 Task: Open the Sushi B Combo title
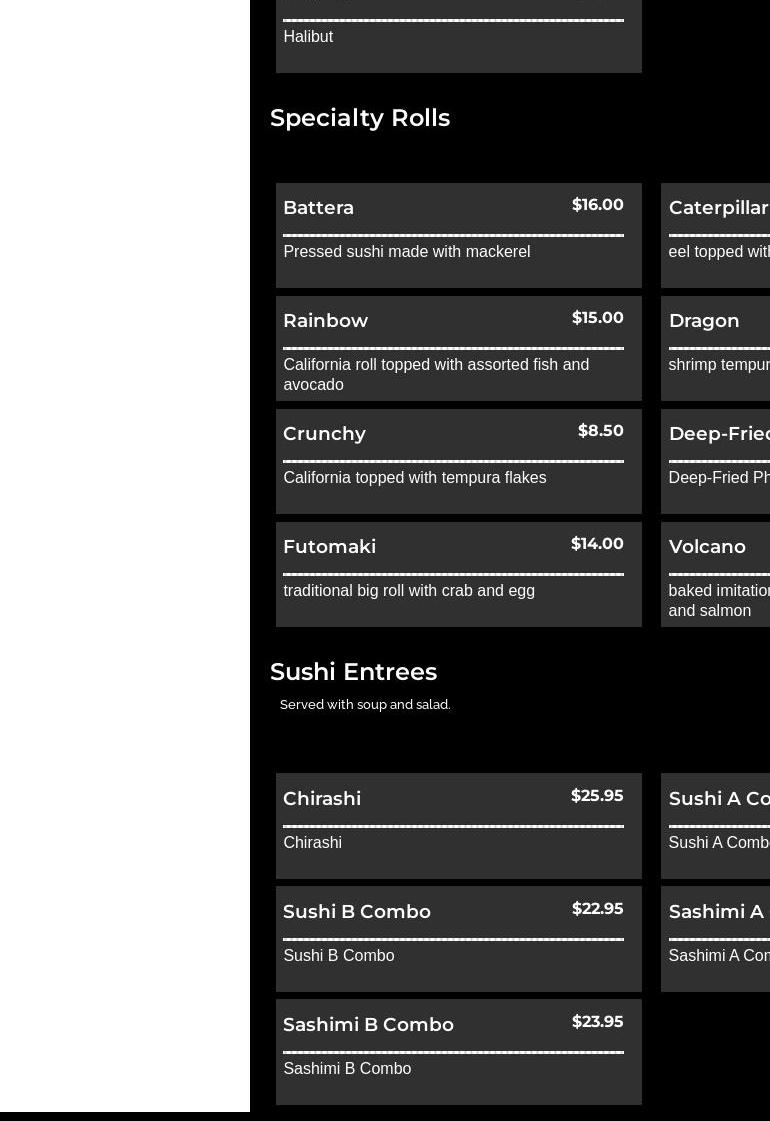coord(357,912)
